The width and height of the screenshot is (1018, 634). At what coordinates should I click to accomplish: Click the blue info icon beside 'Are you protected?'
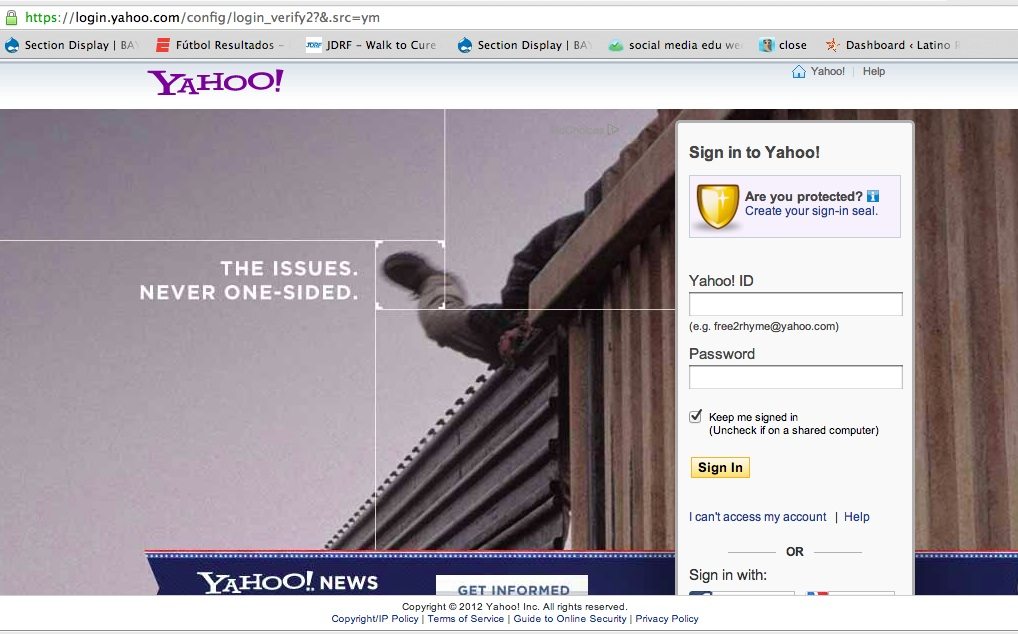[x=873, y=196]
